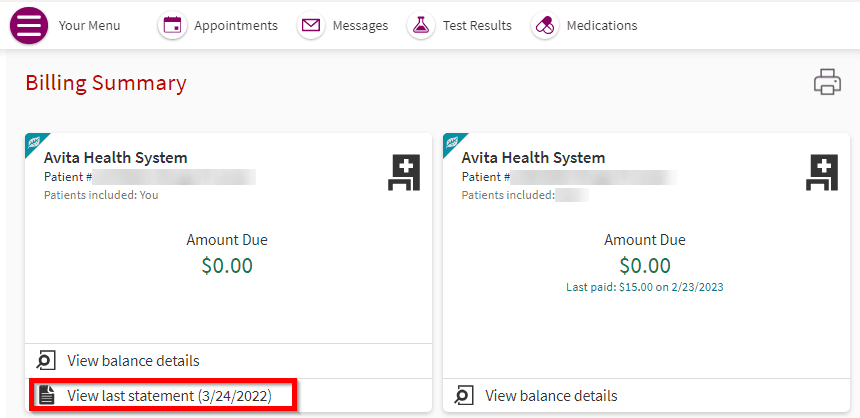
Task: Click the document icon beside last statement
Action: point(47,395)
